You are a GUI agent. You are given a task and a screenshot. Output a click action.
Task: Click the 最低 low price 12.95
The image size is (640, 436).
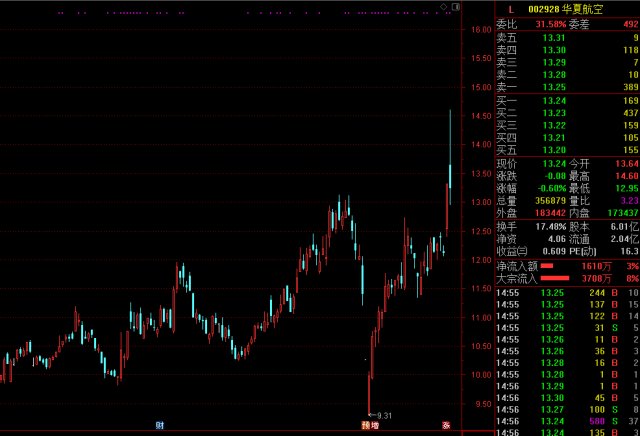[627, 188]
